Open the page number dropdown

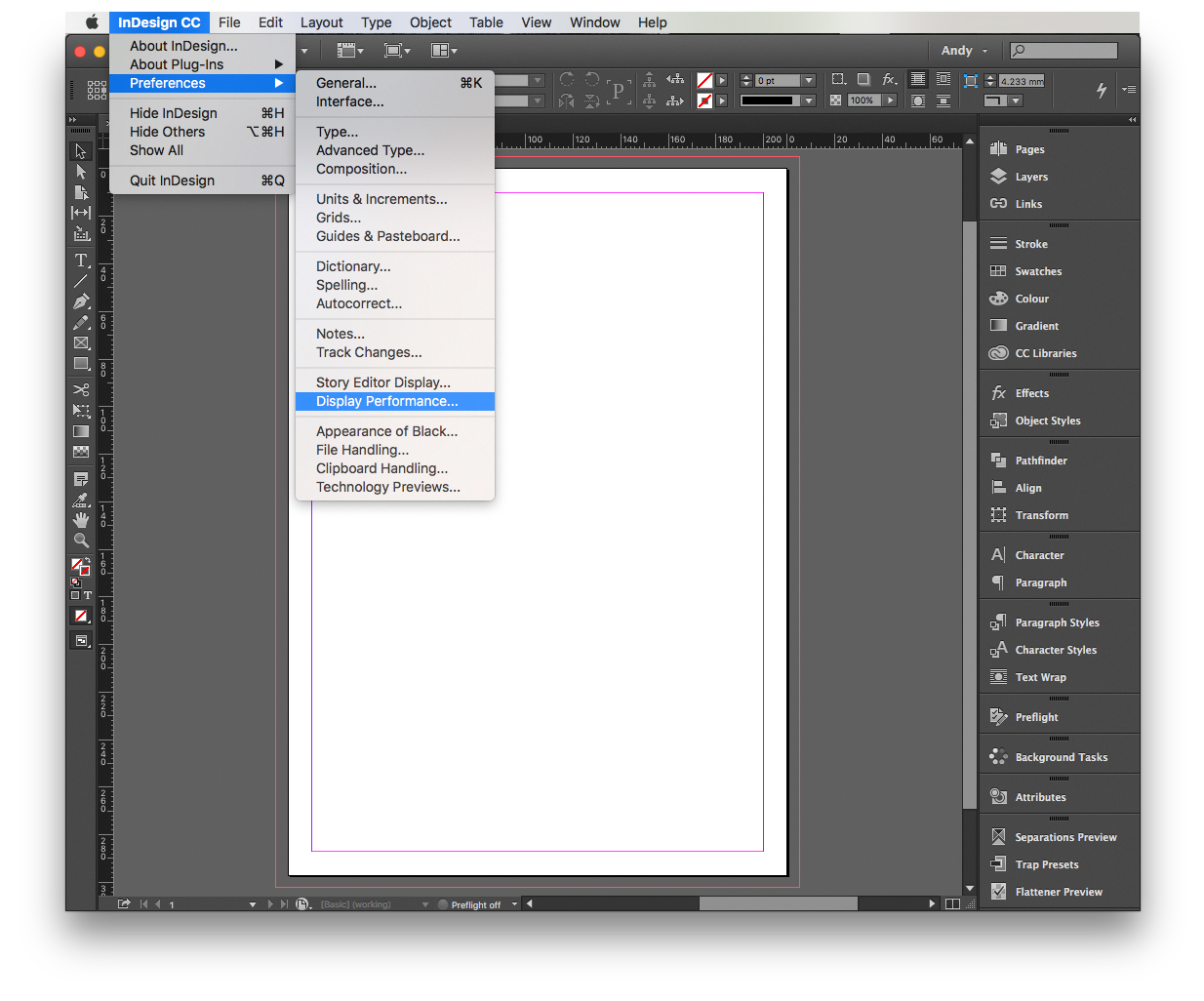(x=253, y=905)
